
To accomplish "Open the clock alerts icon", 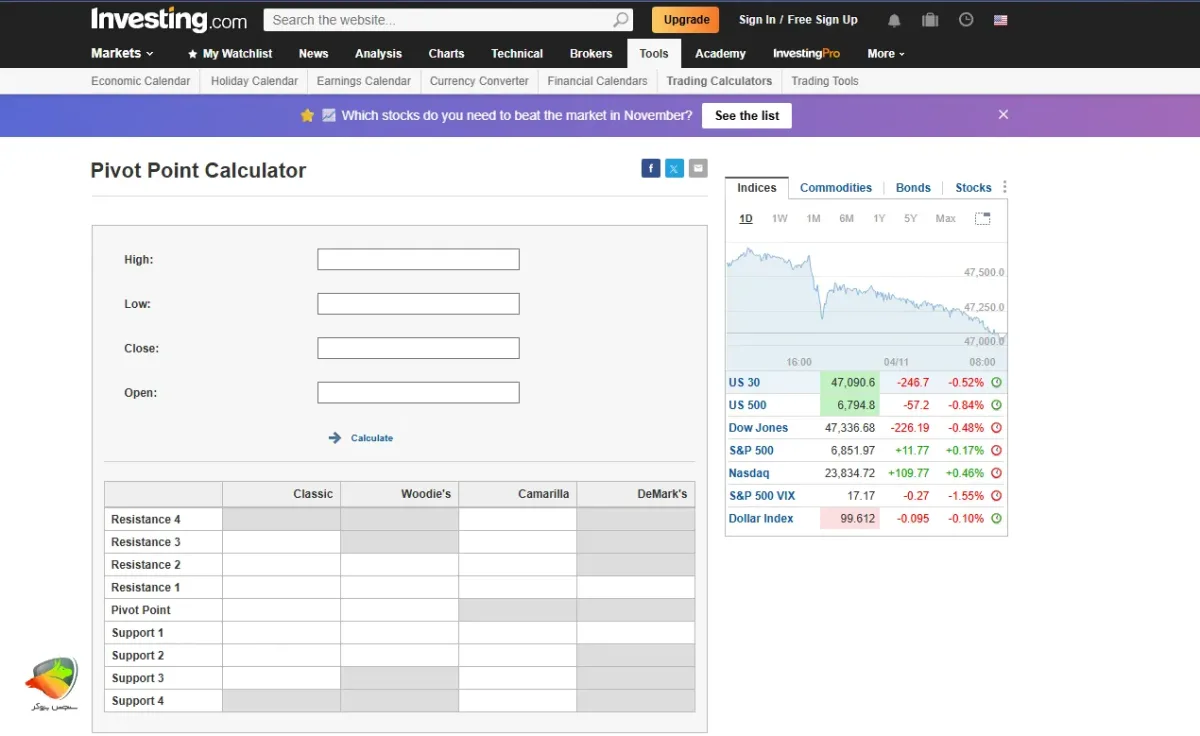I will [965, 20].
